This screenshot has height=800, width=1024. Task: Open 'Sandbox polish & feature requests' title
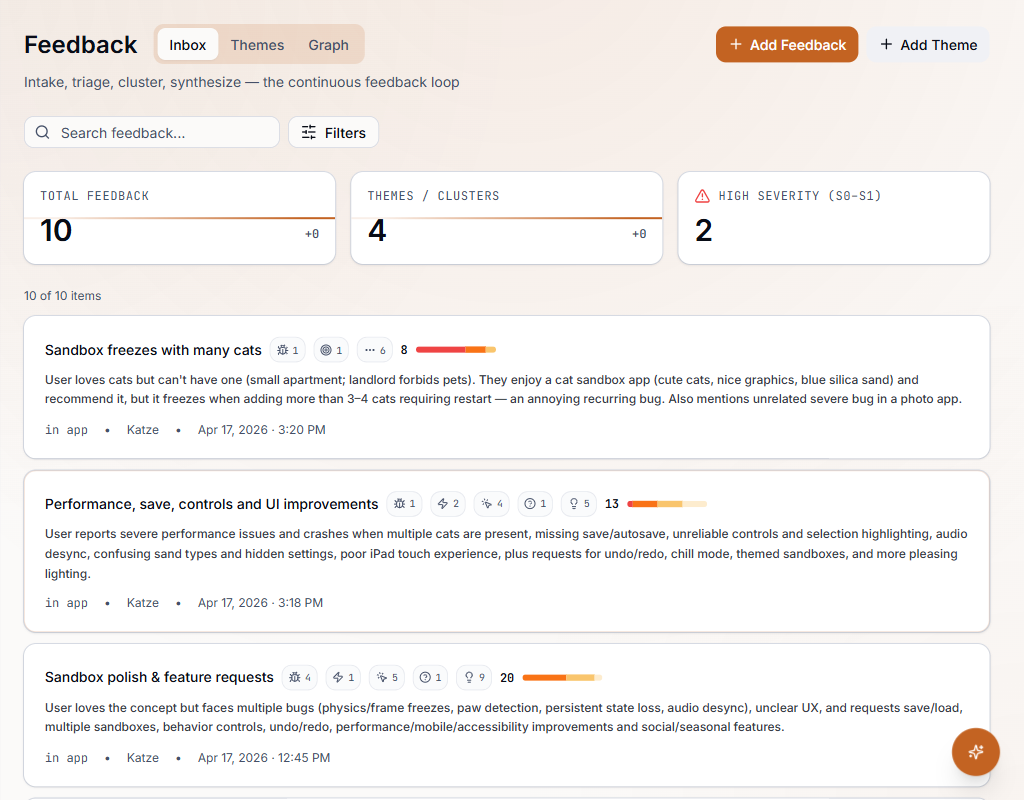tap(159, 677)
